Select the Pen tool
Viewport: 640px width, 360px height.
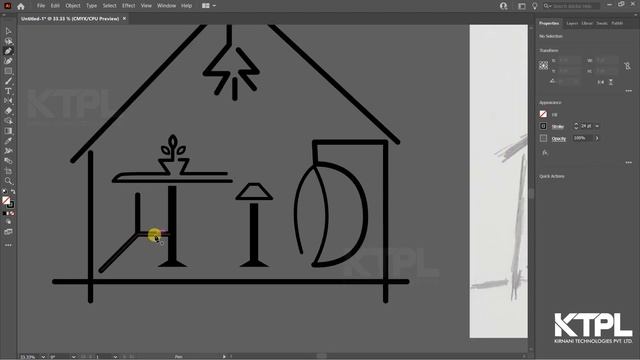8,51
